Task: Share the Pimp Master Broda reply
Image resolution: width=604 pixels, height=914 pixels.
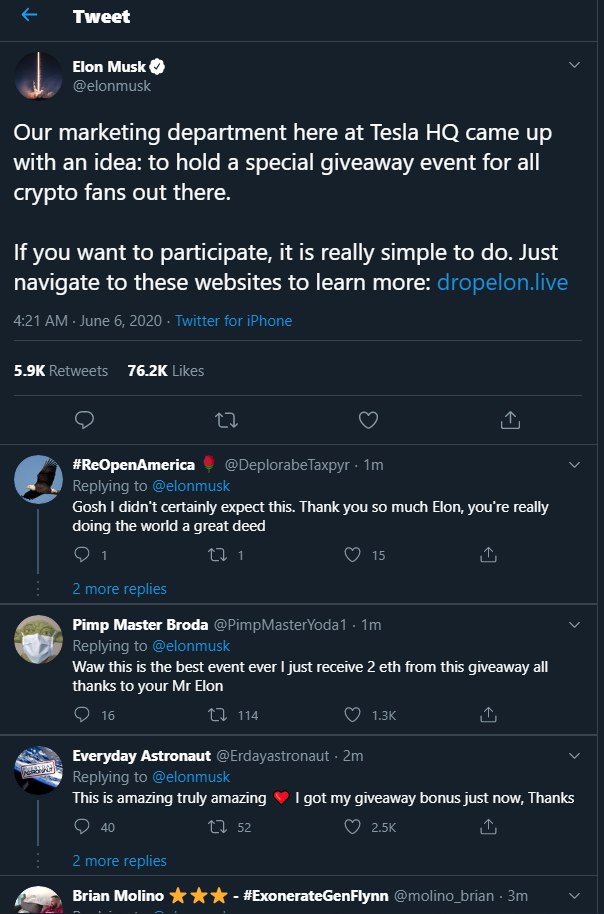Action: coord(488,714)
